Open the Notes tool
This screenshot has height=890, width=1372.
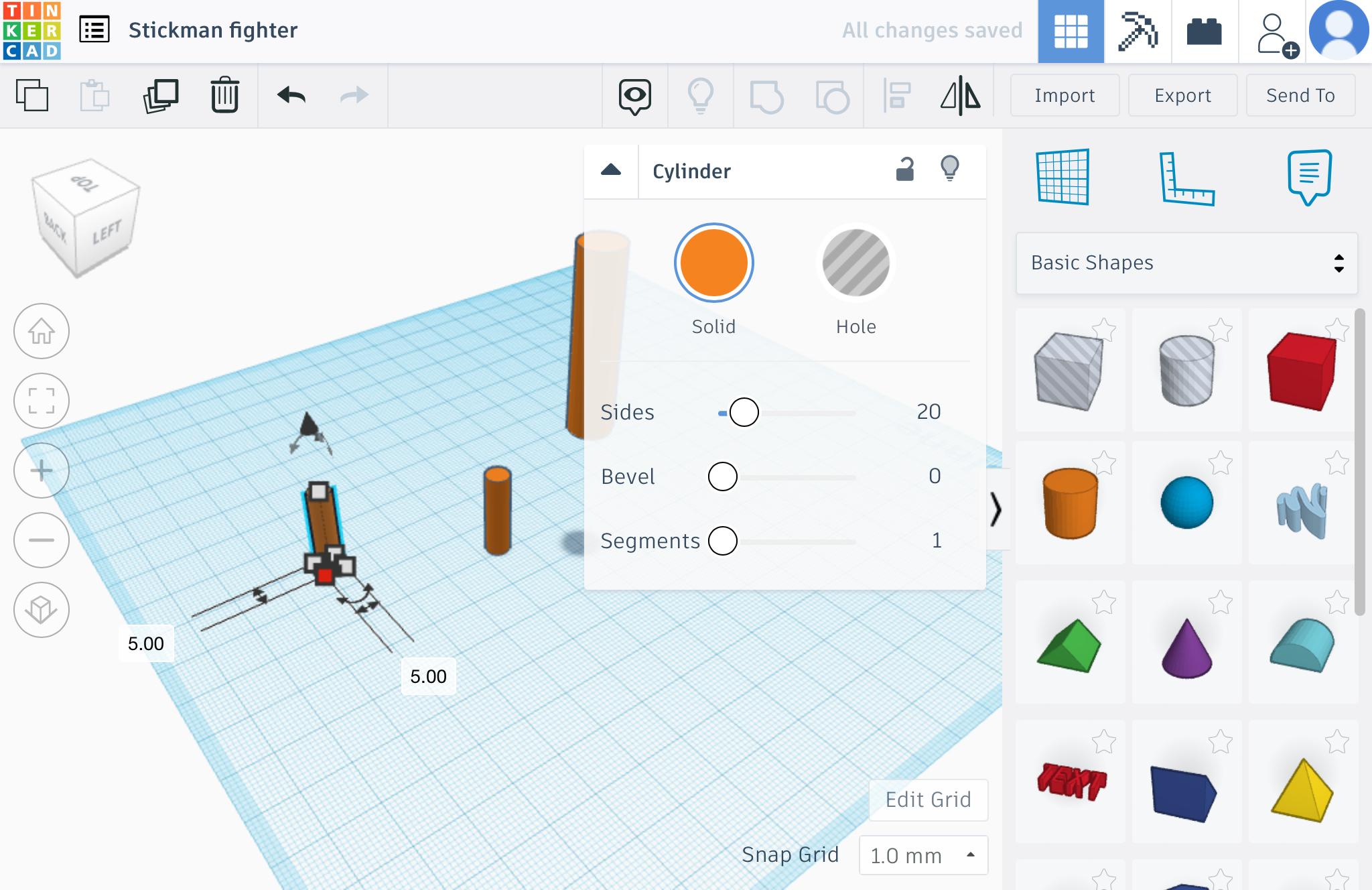tap(1309, 177)
